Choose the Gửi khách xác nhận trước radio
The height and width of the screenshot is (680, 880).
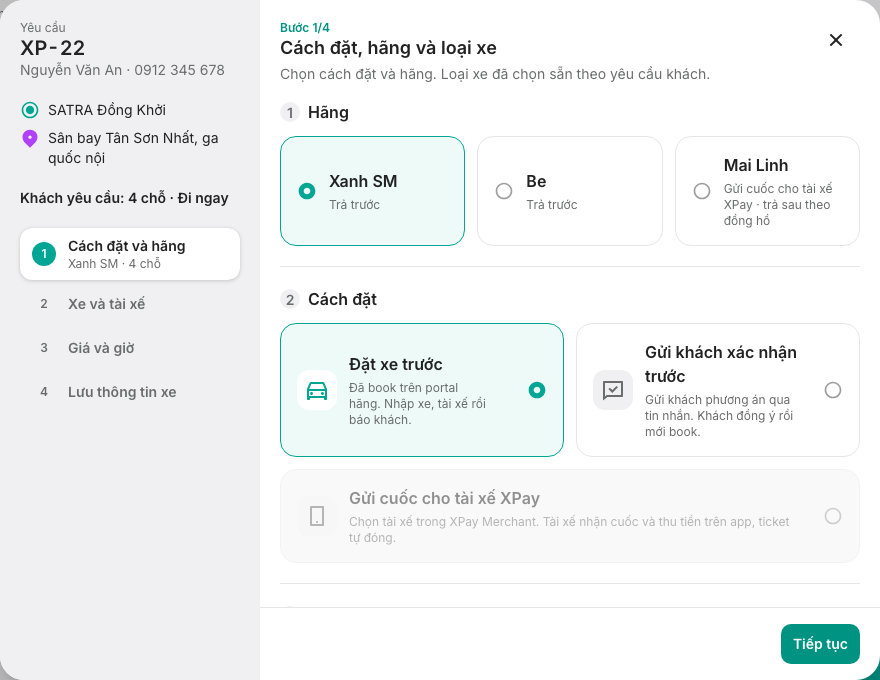point(833,390)
